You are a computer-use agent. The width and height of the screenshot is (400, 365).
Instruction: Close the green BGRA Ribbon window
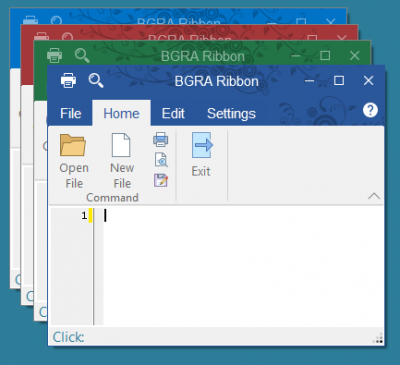pos(354,55)
